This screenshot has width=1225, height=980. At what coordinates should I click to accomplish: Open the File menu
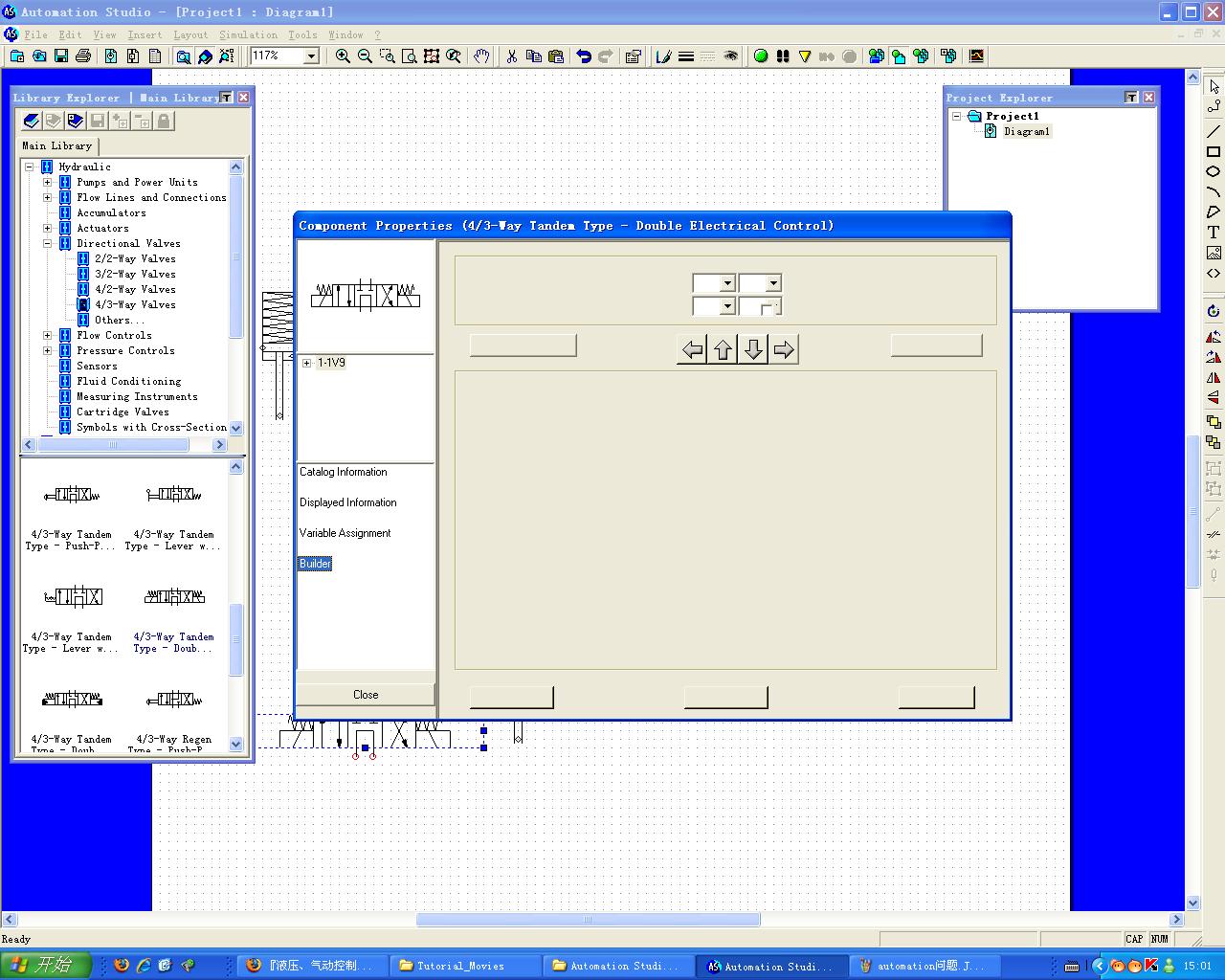pyautogui.click(x=35, y=34)
